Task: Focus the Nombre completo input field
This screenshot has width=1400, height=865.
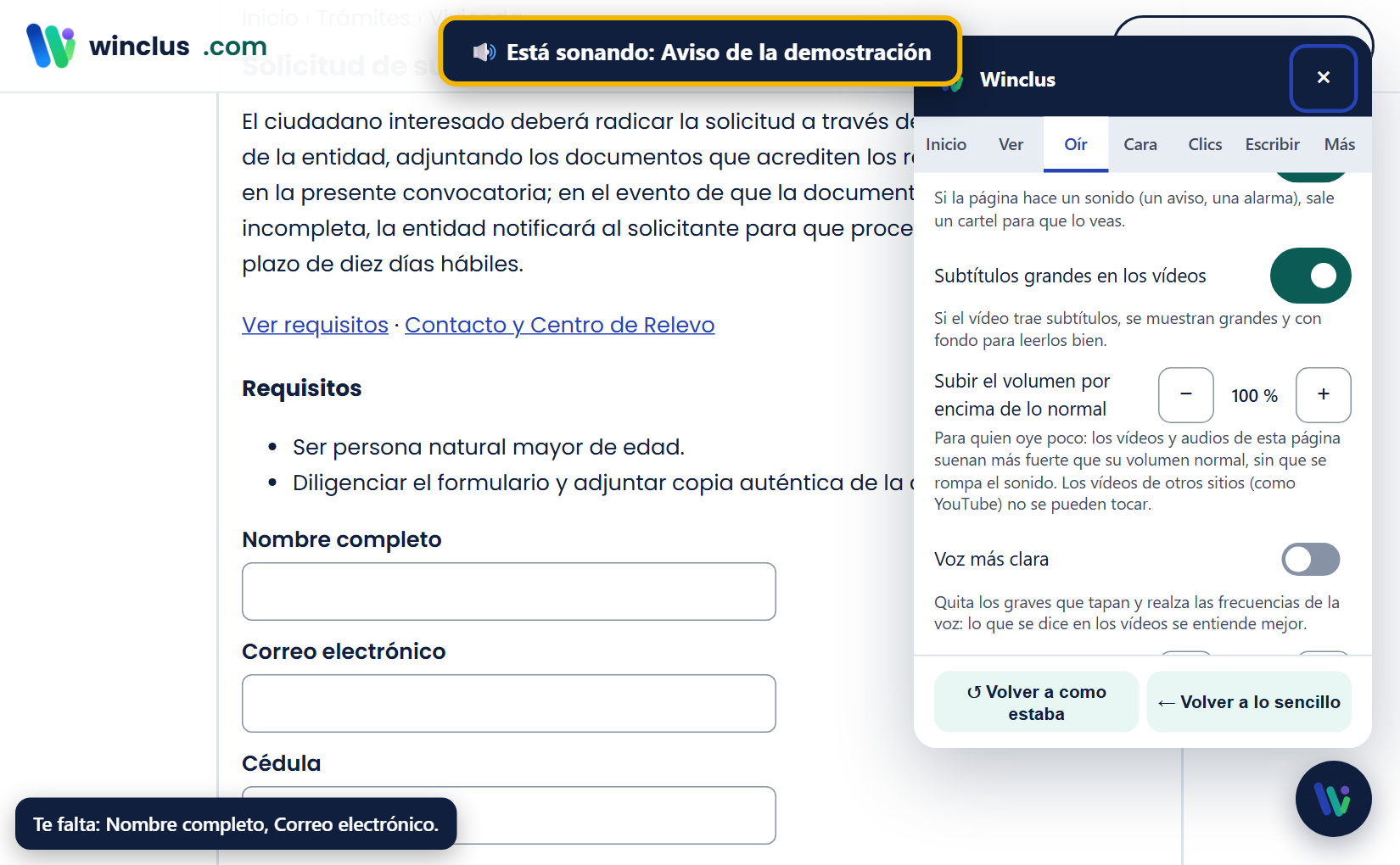Action: coord(509,591)
